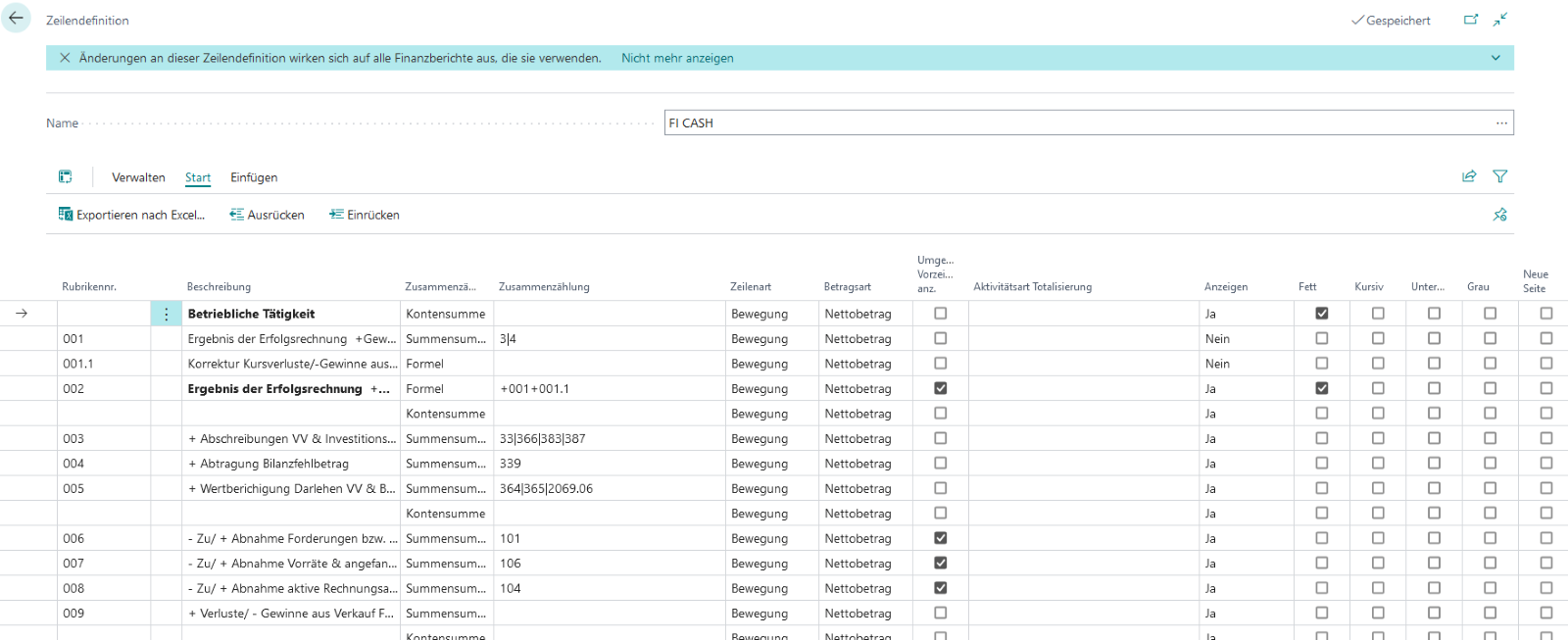Click the Beschreibung column header
The width and height of the screenshot is (1568, 640).
coord(219,287)
